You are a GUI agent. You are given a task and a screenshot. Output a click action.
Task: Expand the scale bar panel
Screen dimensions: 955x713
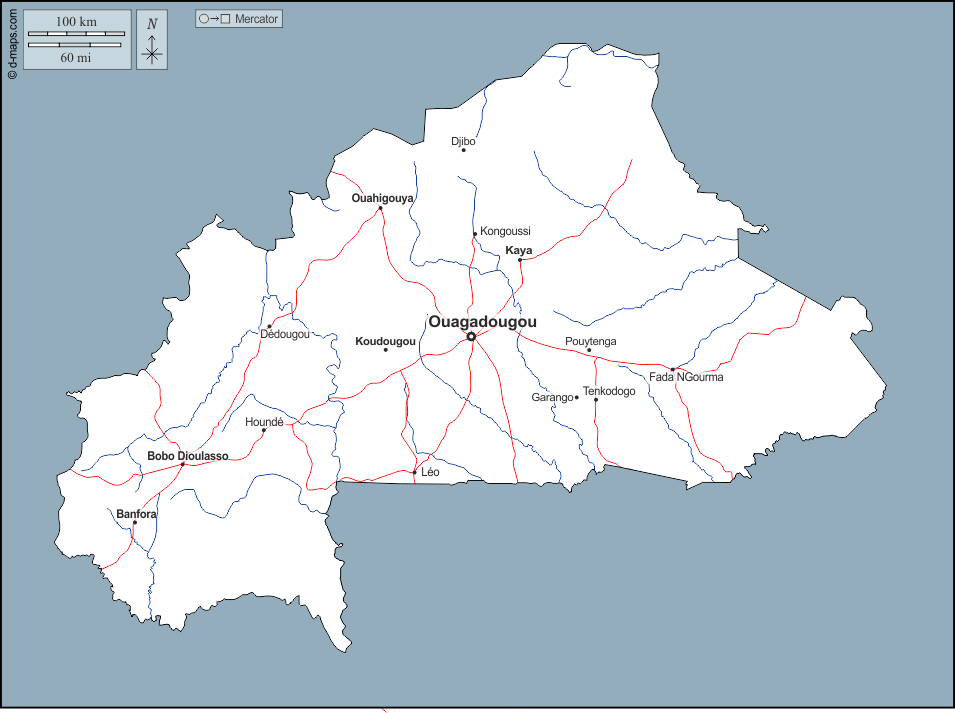pos(77,40)
